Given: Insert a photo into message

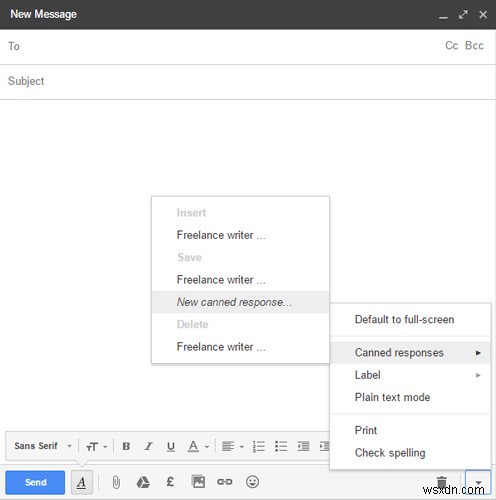Looking at the screenshot, I should click(198, 482).
